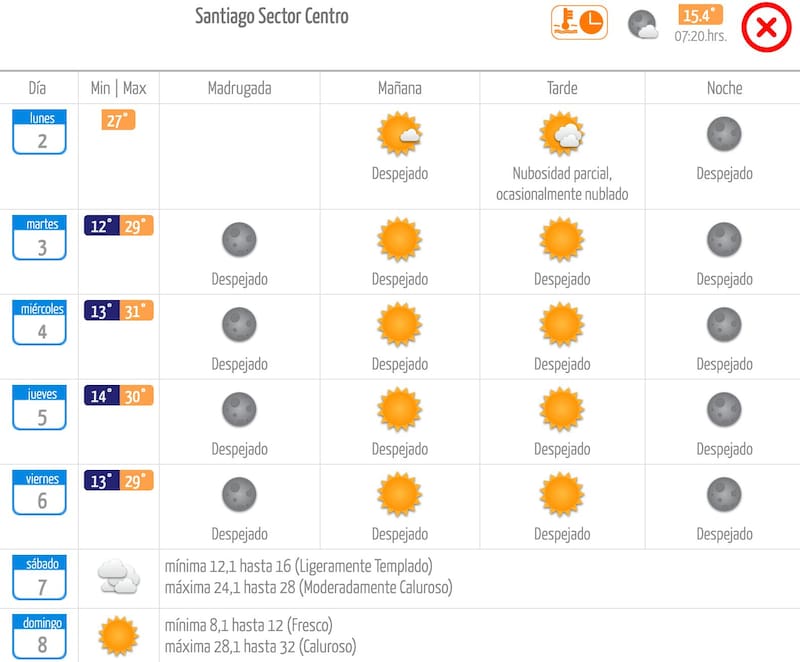Click the Tarde column header

click(x=562, y=88)
